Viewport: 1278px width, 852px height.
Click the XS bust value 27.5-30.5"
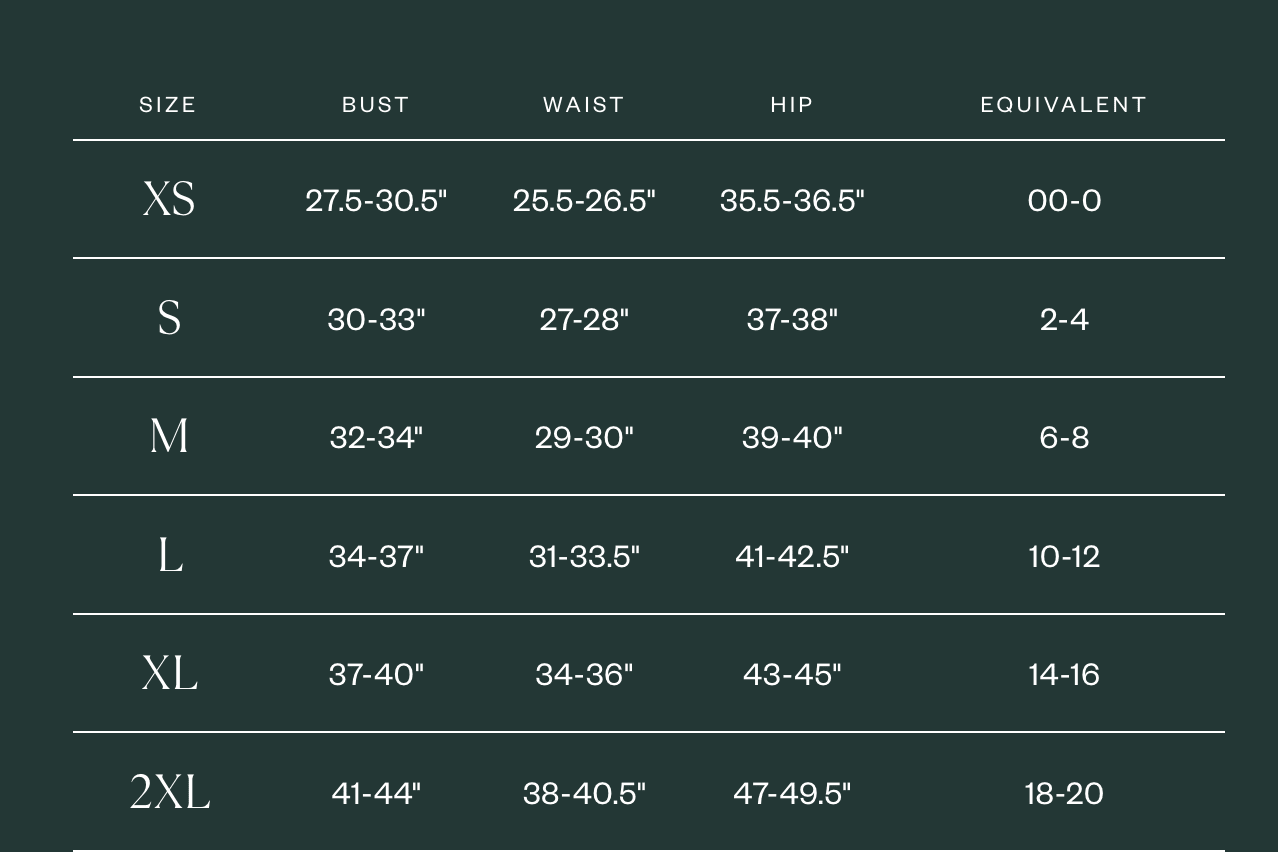pos(376,201)
